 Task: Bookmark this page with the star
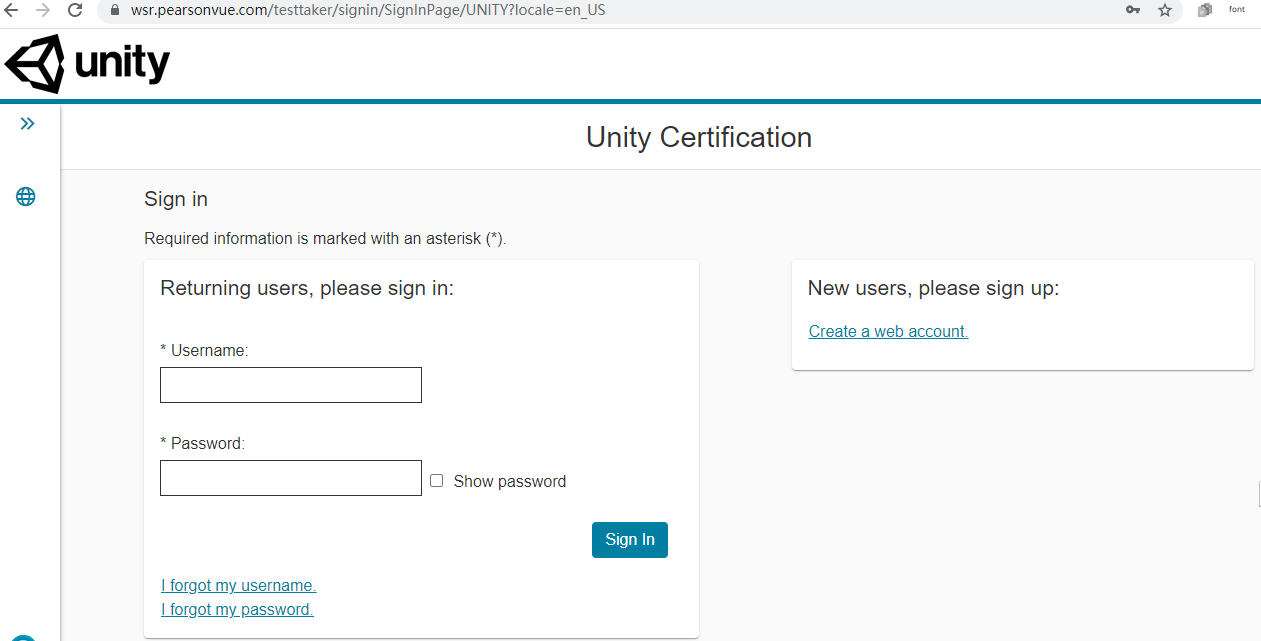click(1165, 10)
